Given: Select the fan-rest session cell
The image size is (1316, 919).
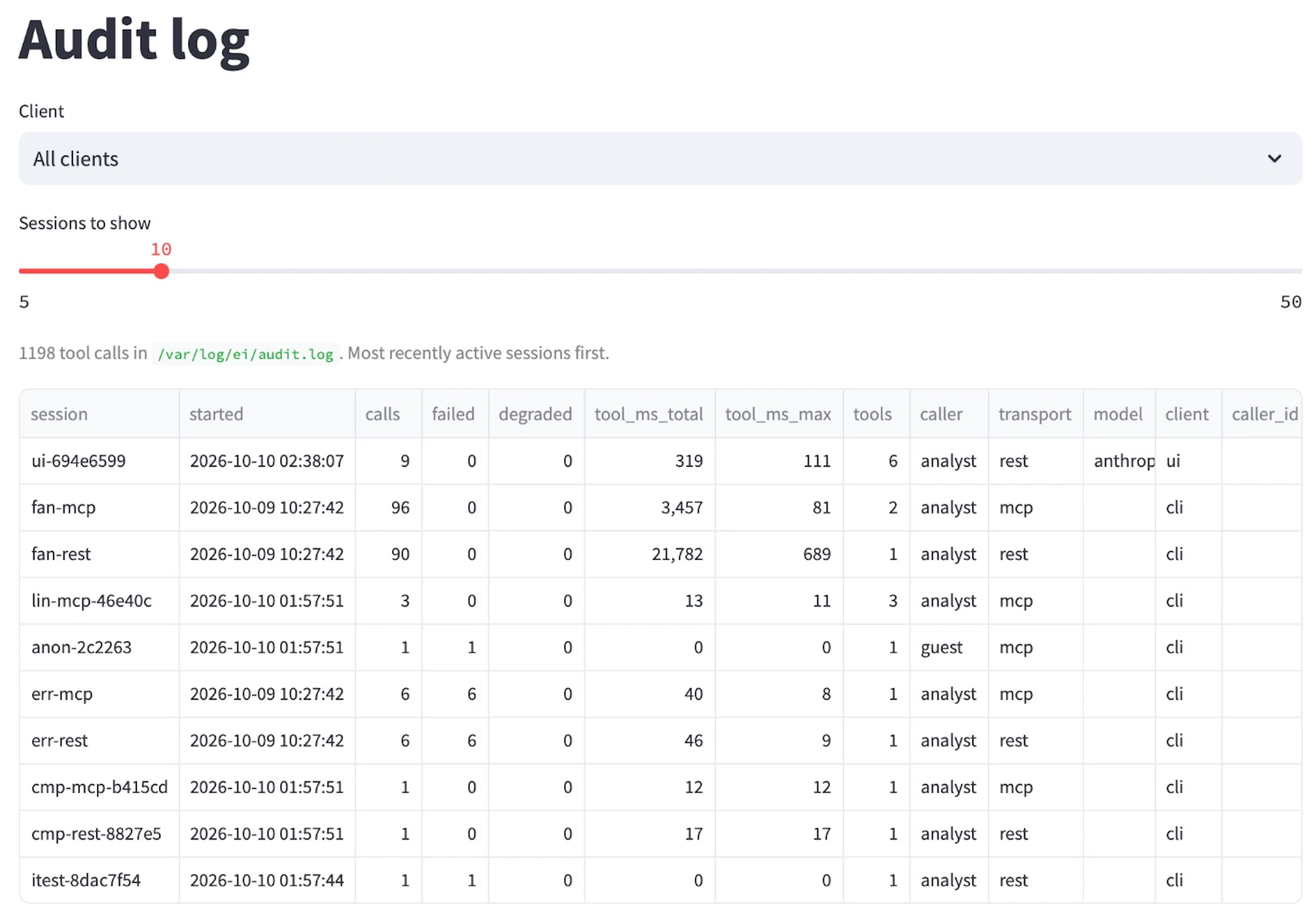Looking at the screenshot, I should [x=99, y=554].
